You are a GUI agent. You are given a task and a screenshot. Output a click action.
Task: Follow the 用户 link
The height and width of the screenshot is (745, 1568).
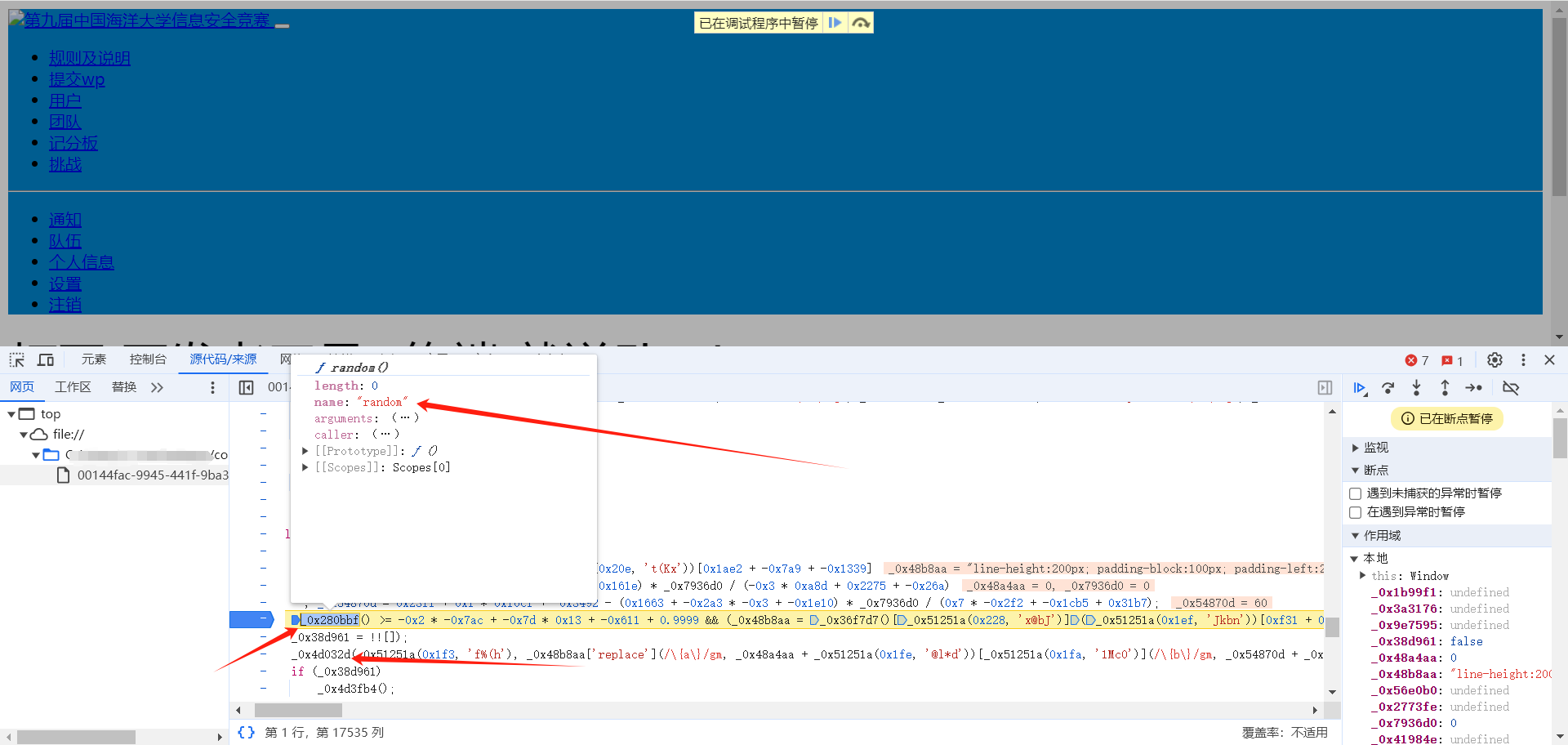[x=65, y=100]
